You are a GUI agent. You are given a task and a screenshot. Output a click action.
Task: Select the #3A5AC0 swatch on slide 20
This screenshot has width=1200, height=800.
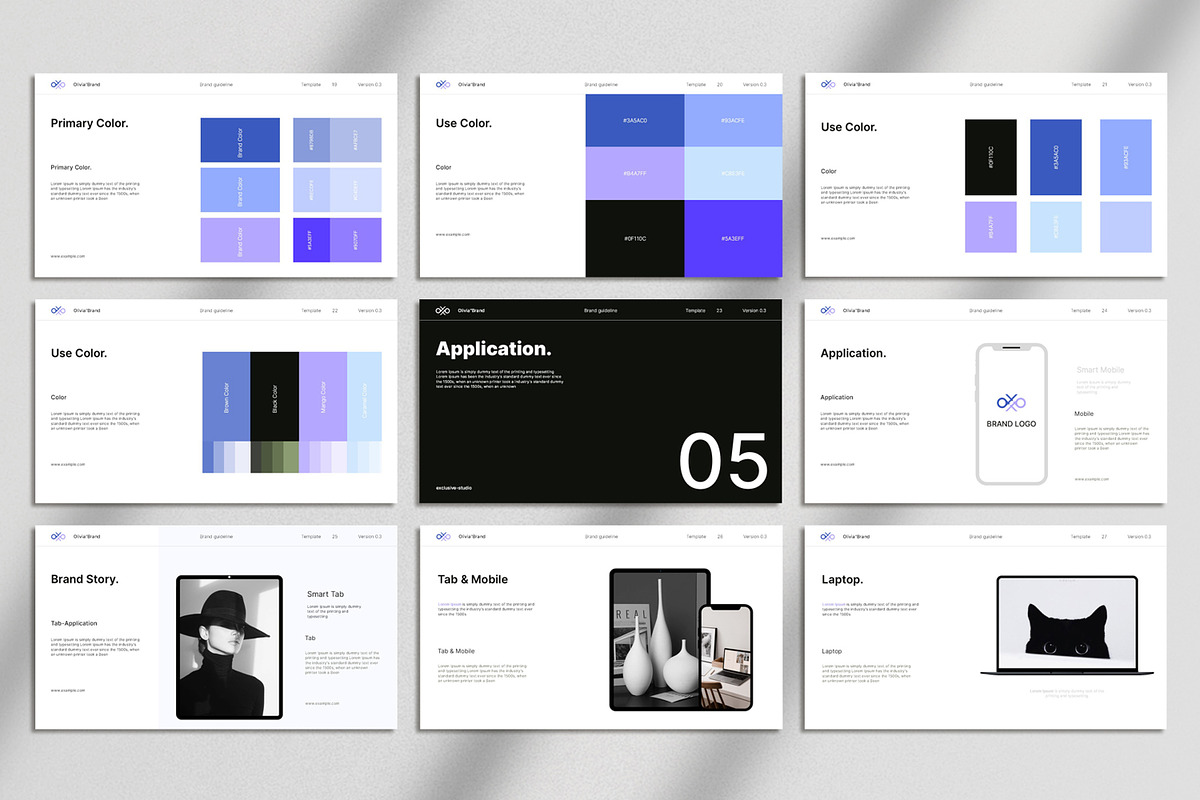(635, 120)
